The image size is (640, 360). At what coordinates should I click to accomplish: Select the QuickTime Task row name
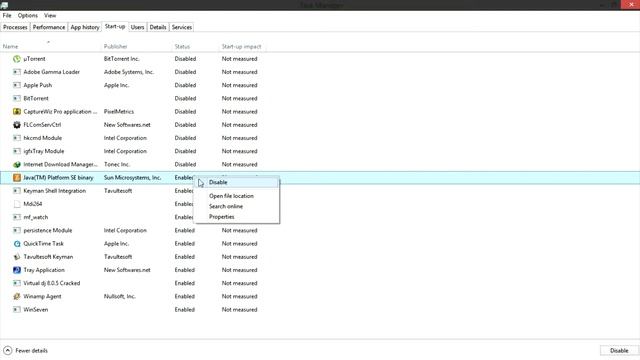pos(44,244)
